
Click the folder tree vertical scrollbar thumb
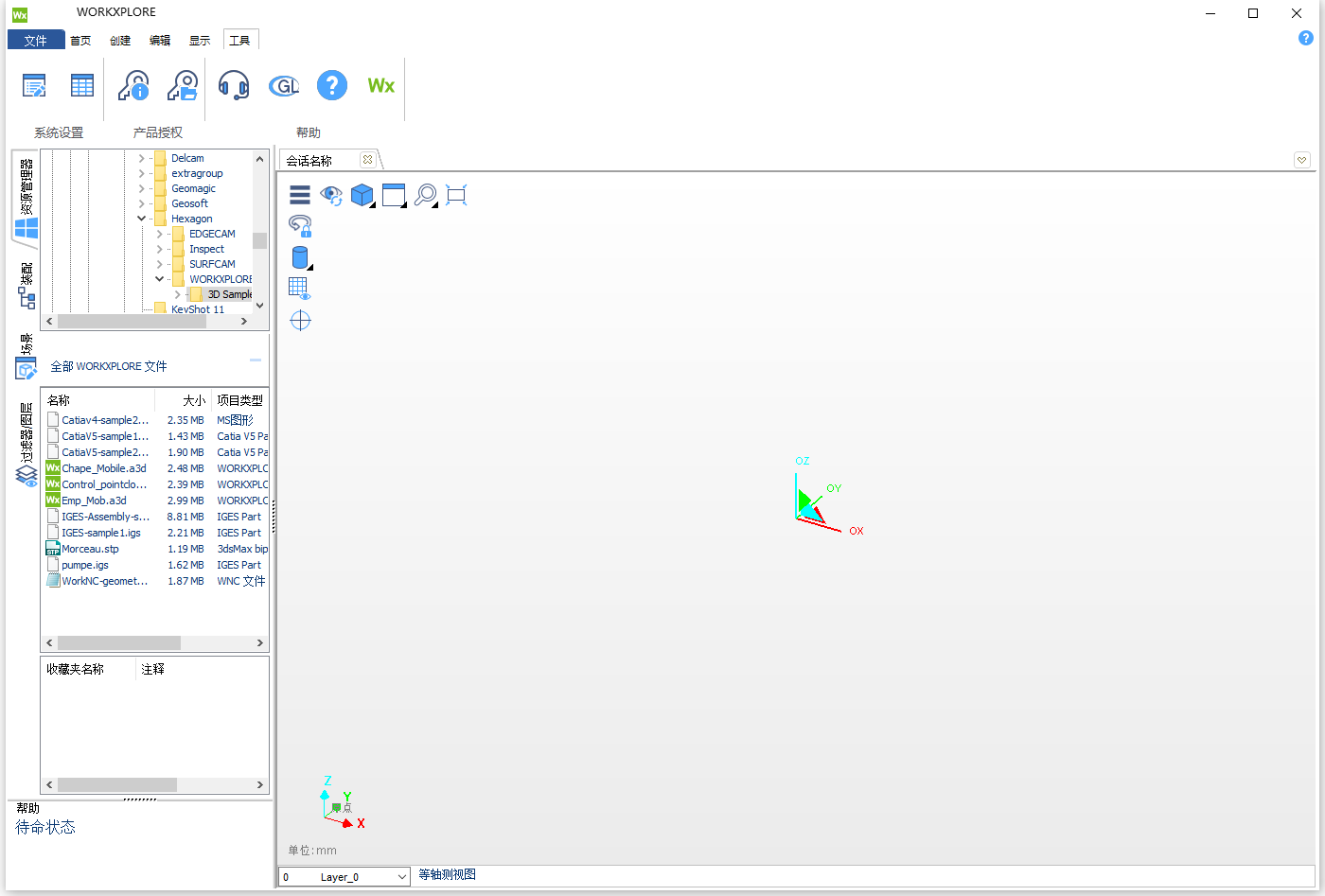(x=259, y=239)
